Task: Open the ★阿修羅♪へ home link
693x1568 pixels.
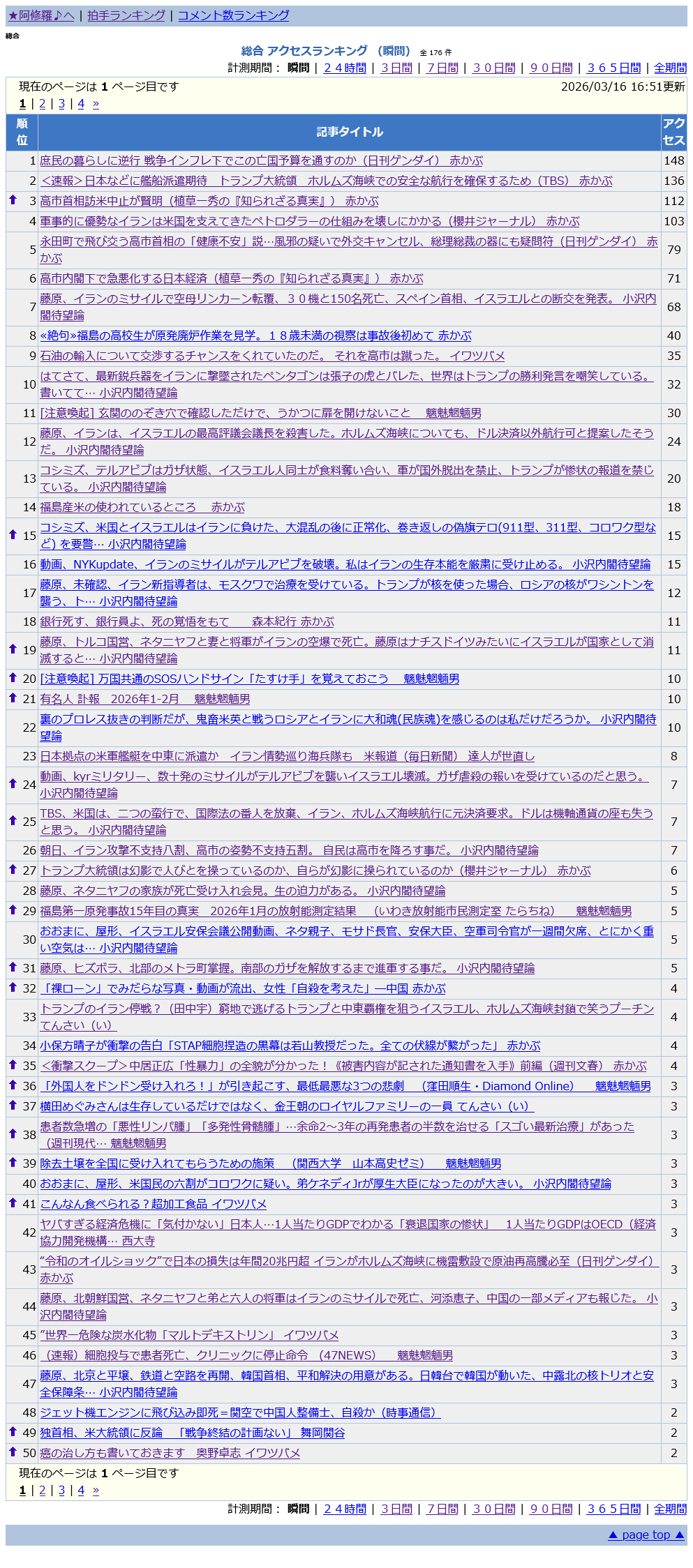Action: click(41, 15)
